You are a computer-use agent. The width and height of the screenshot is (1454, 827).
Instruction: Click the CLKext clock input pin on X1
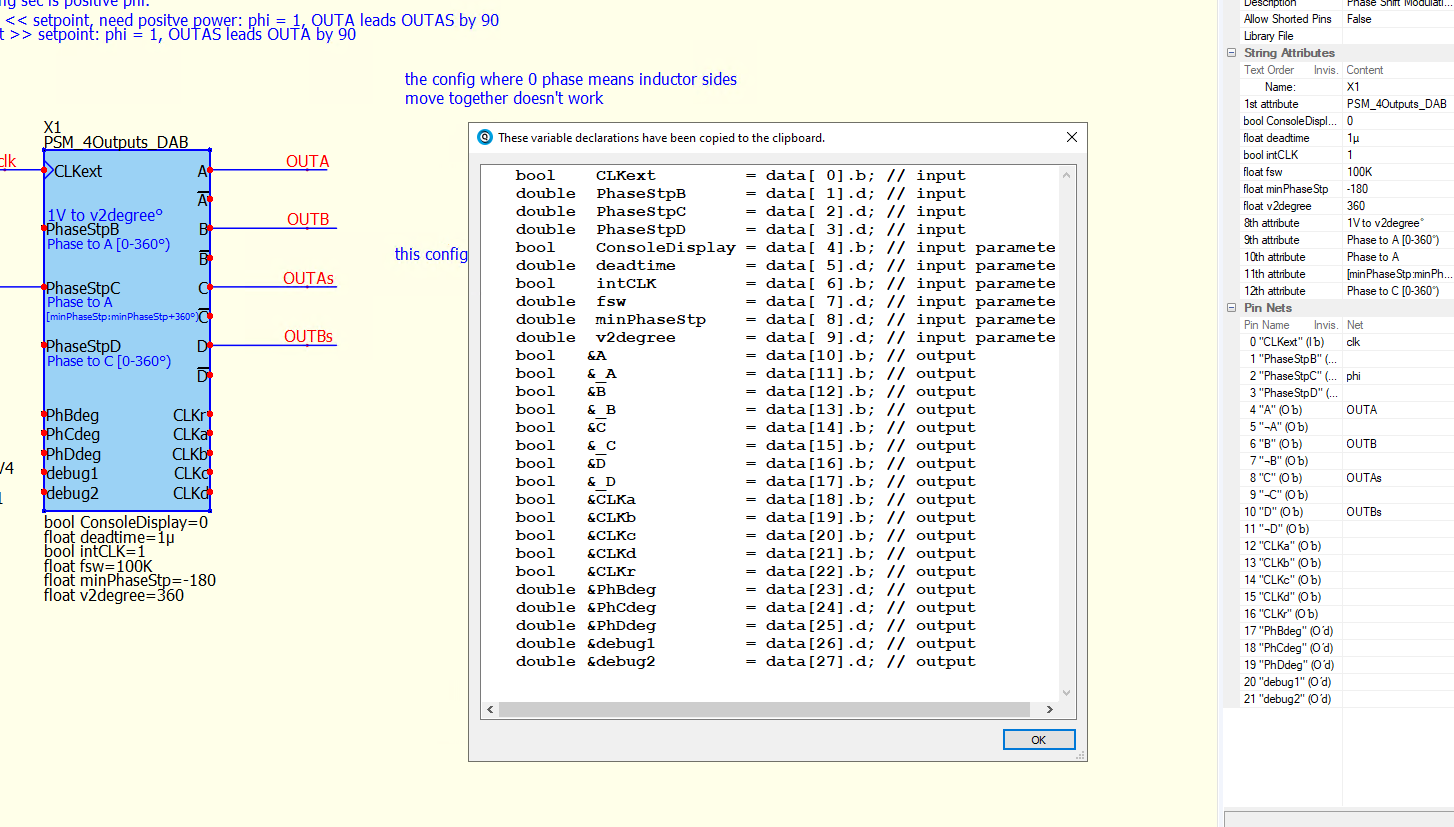tap(47, 171)
